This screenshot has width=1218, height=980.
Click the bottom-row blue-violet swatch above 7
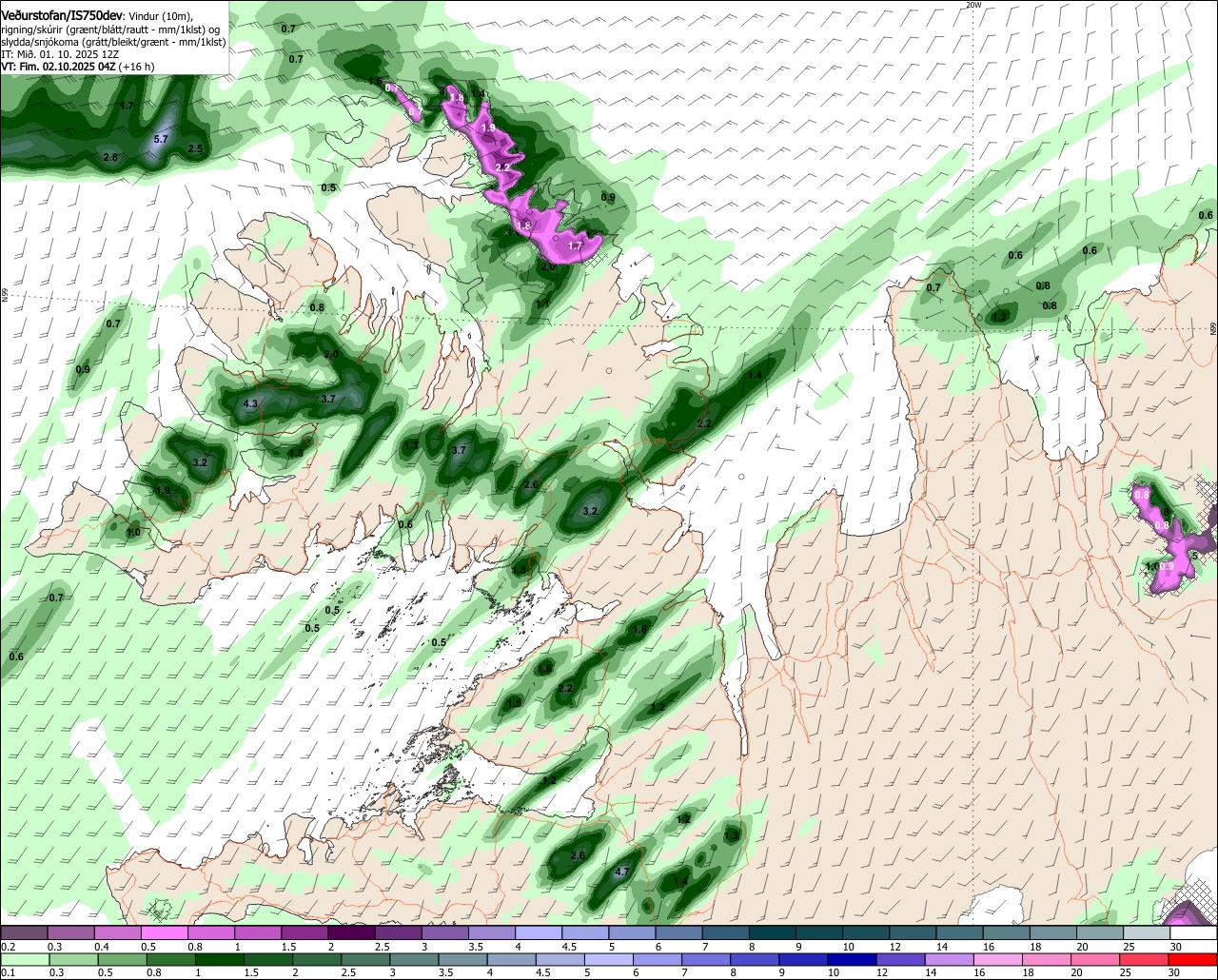coord(706,960)
